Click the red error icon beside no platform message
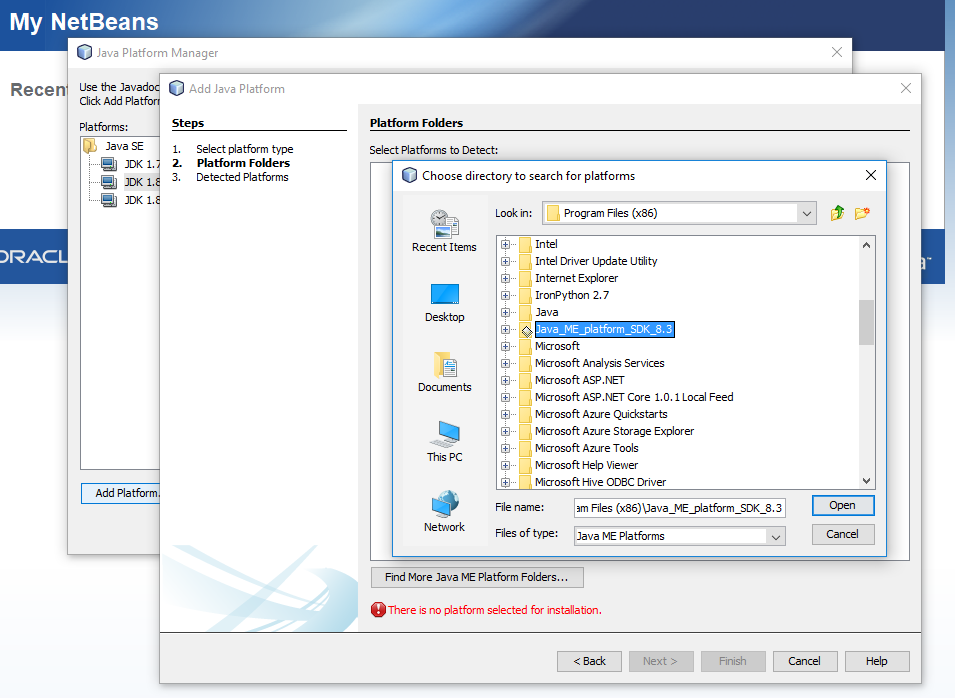955x698 pixels. (x=378, y=610)
